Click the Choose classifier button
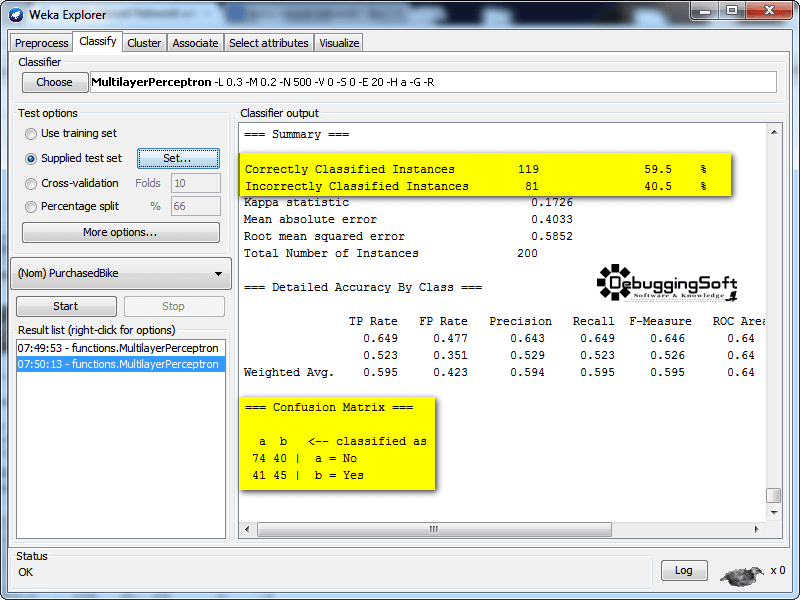The image size is (800, 600). tap(55, 82)
